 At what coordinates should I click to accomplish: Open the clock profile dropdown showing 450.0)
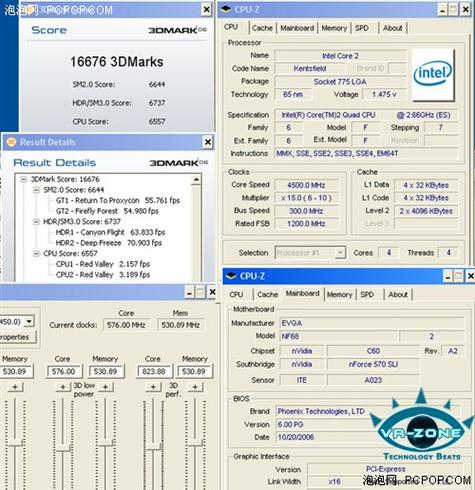pyautogui.click(x=29, y=321)
